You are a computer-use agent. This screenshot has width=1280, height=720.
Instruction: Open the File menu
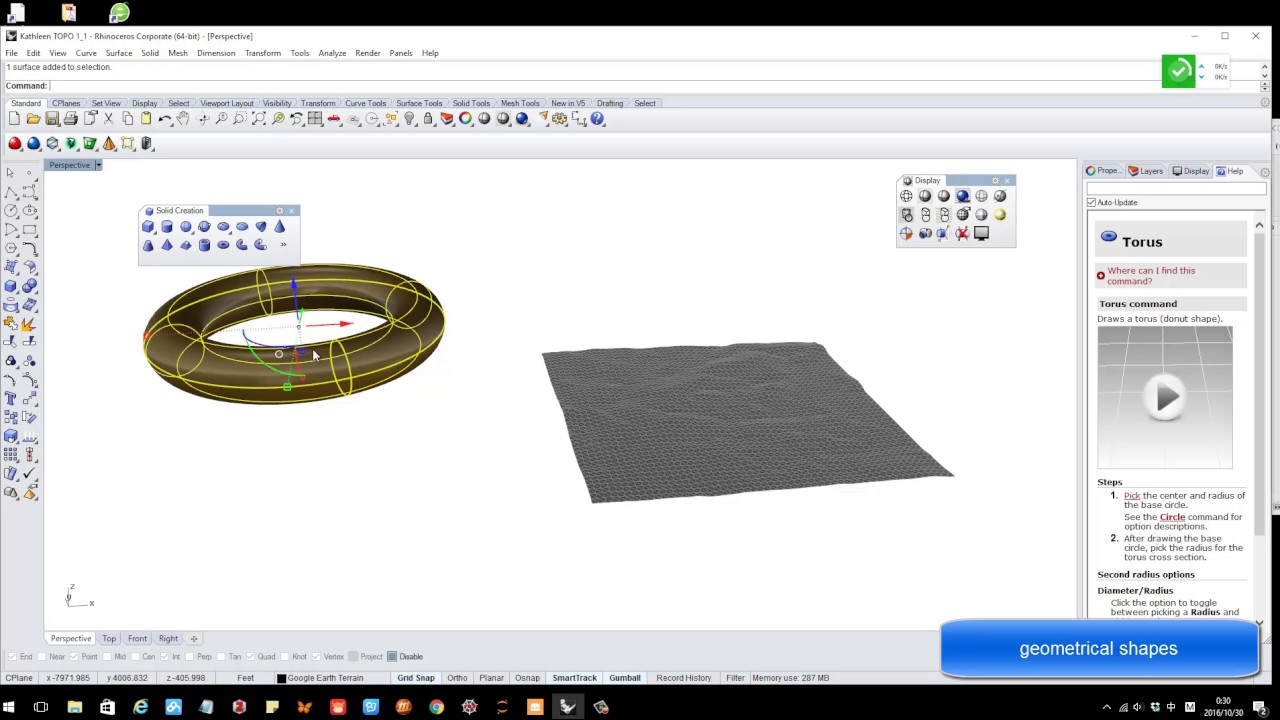11,53
